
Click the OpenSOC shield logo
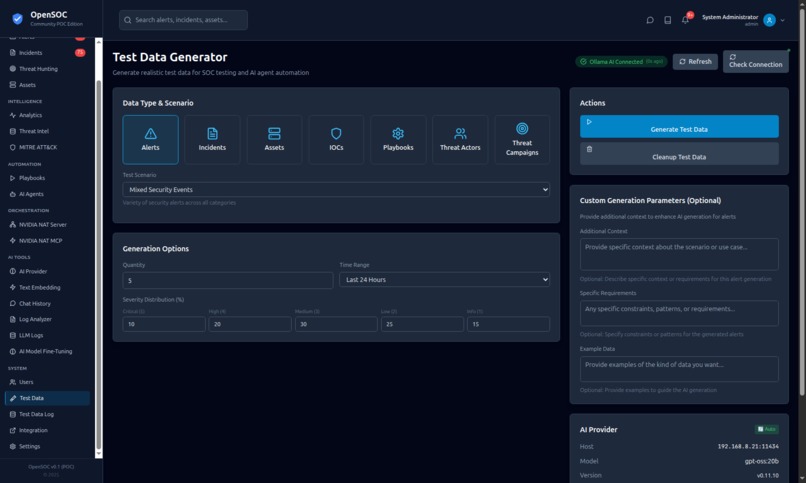pyautogui.click(x=17, y=19)
